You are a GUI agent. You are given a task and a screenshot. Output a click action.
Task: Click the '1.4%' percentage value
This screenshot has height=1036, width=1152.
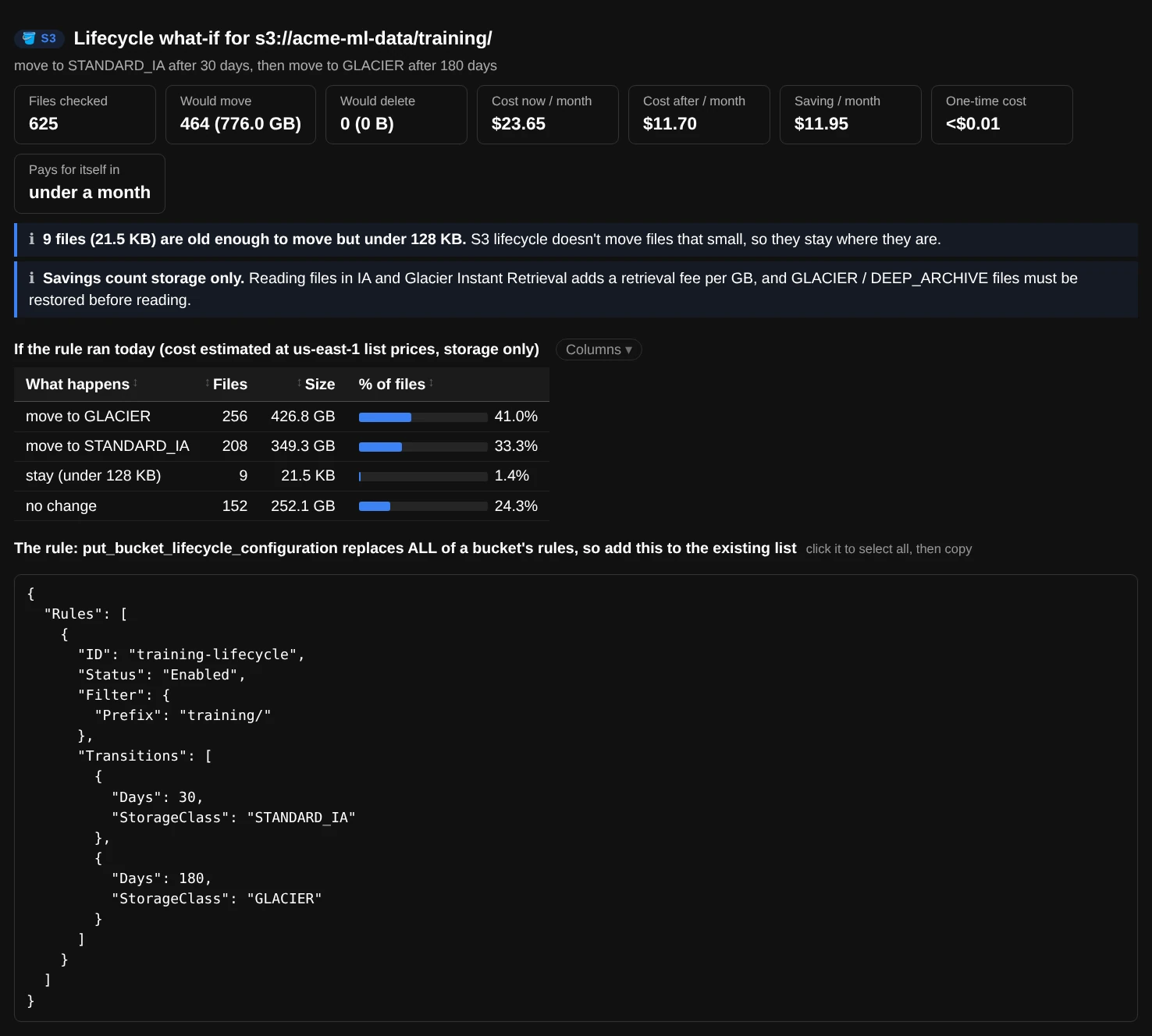coord(512,476)
